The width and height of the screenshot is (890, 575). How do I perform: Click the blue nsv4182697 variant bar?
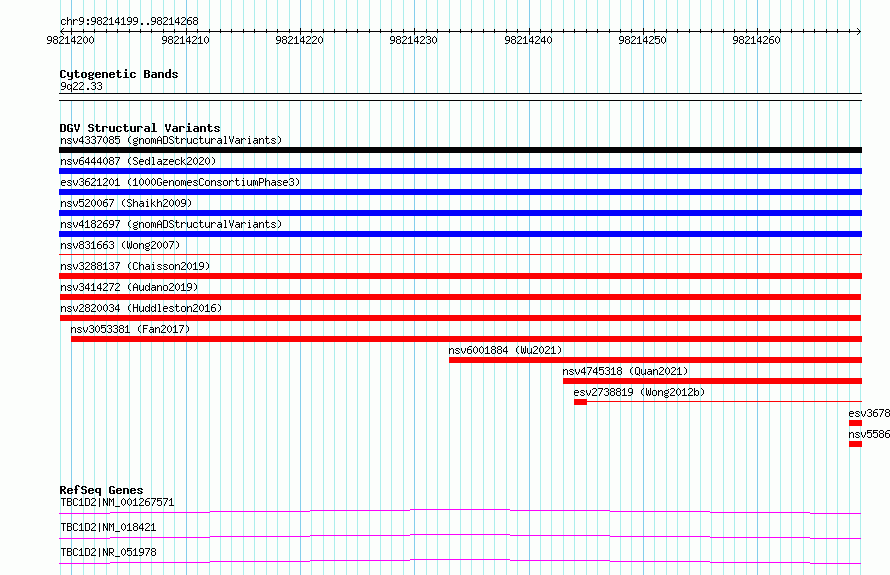tap(460, 234)
